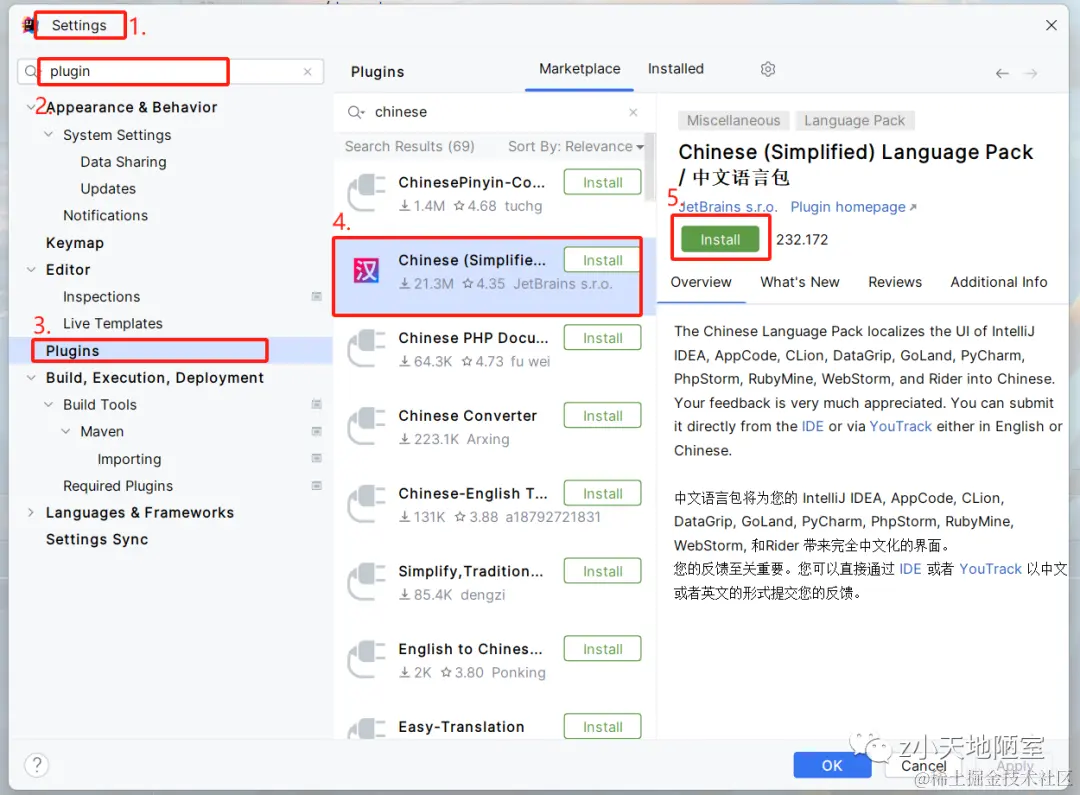
Task: Focus the settings search field containing 'plugin'
Action: pyautogui.click(x=169, y=72)
